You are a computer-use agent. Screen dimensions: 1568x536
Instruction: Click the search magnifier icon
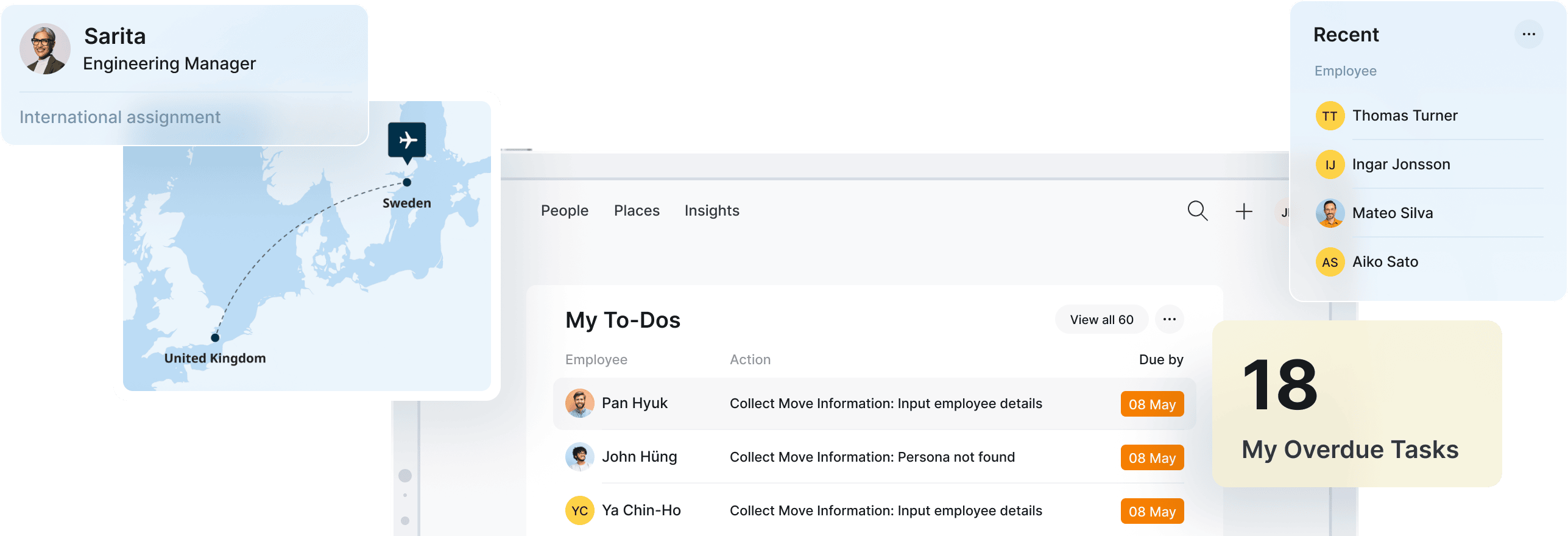click(x=1197, y=211)
